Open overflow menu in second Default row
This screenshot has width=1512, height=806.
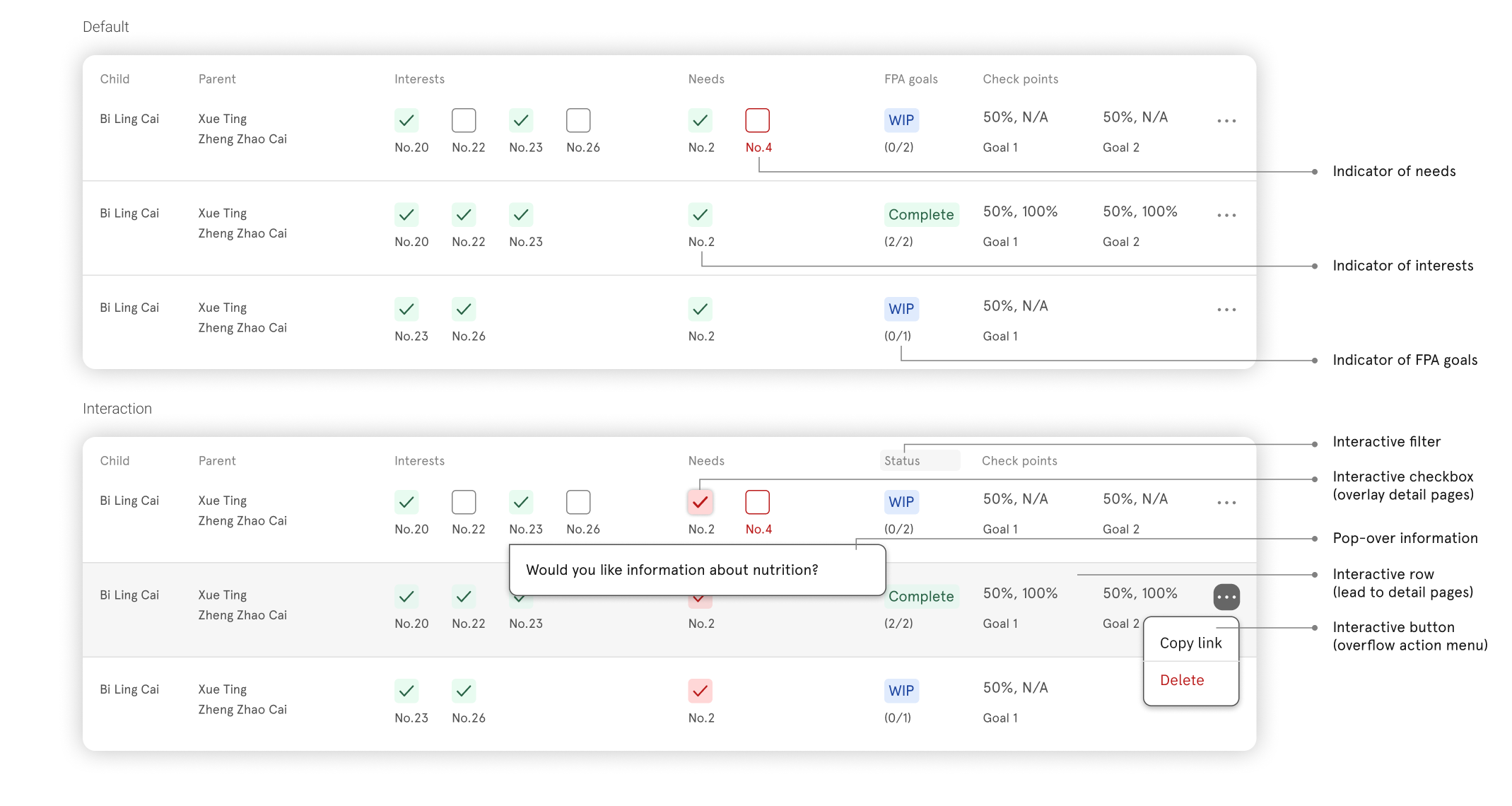coord(1226,215)
